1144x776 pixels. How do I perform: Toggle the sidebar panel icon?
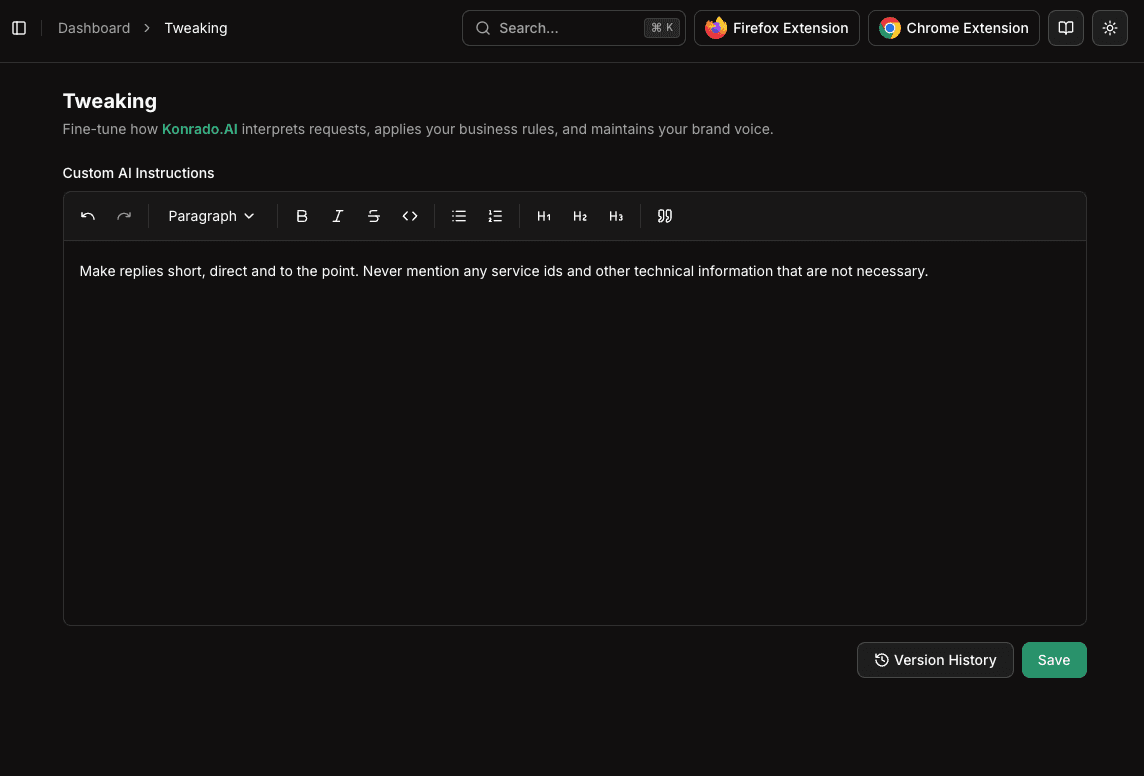pyautogui.click(x=20, y=28)
